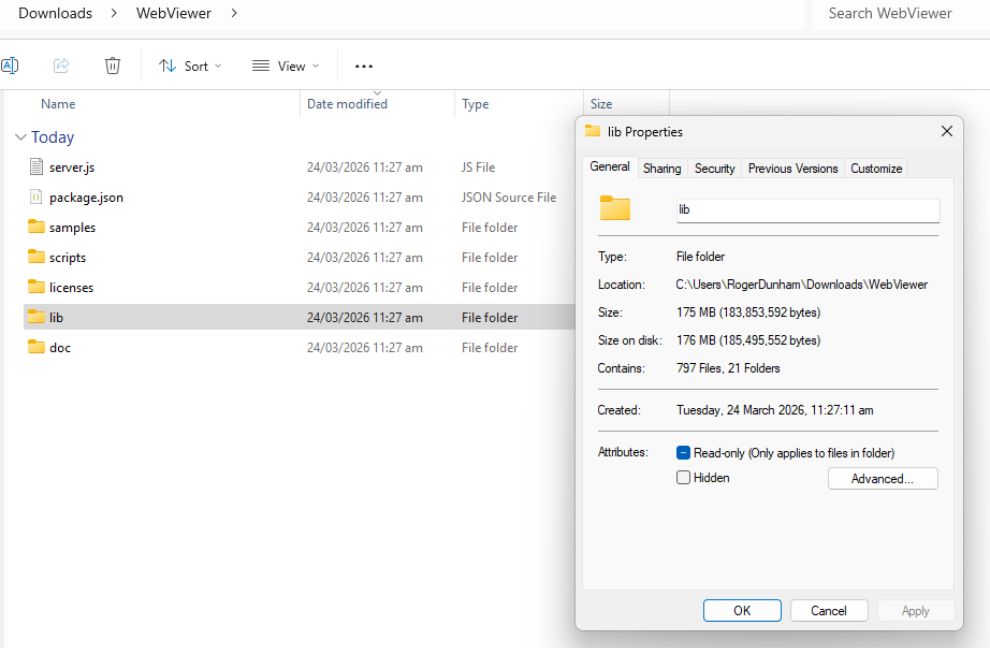Select the server.js file name
This screenshot has height=648, width=990.
pyautogui.click(x=72, y=167)
